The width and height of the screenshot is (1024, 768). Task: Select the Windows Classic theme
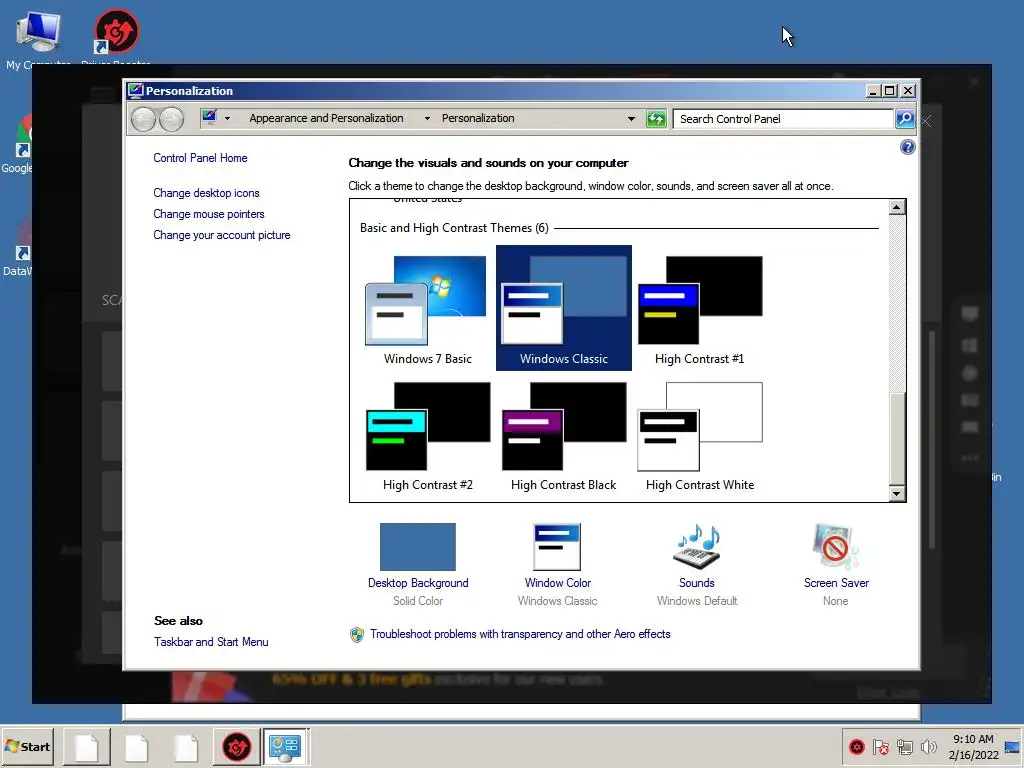pyautogui.click(x=564, y=308)
